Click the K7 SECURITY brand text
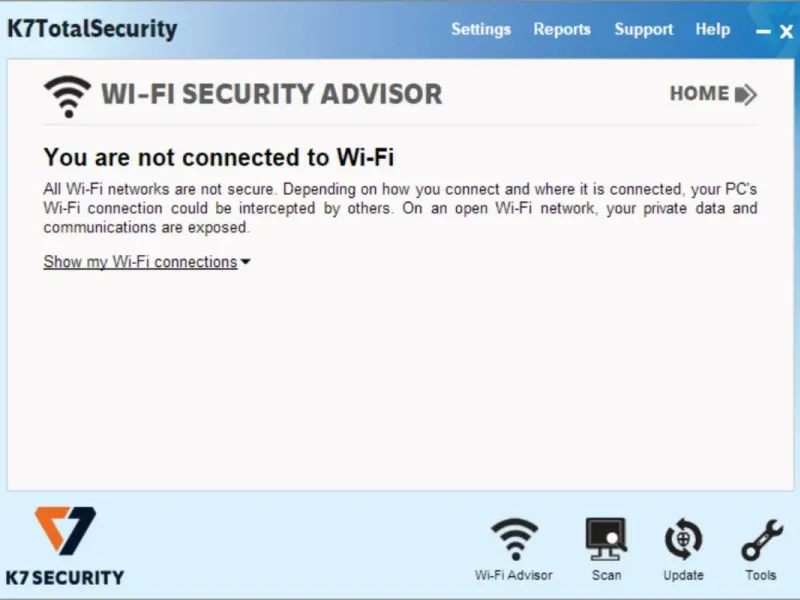The height and width of the screenshot is (600, 800). click(x=65, y=578)
